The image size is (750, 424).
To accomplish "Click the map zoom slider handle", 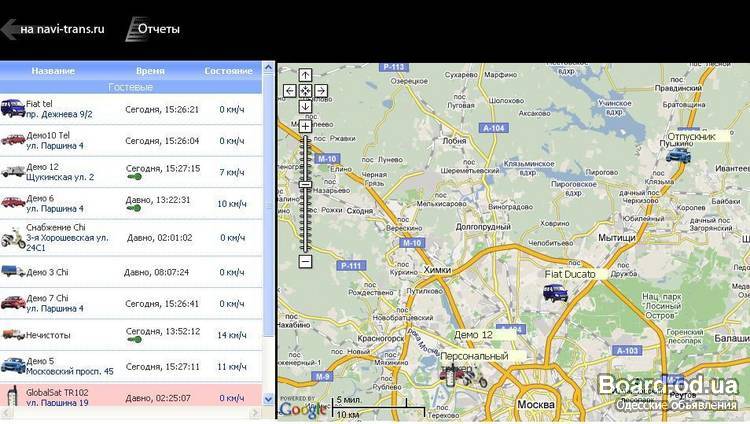I will pos(305,185).
